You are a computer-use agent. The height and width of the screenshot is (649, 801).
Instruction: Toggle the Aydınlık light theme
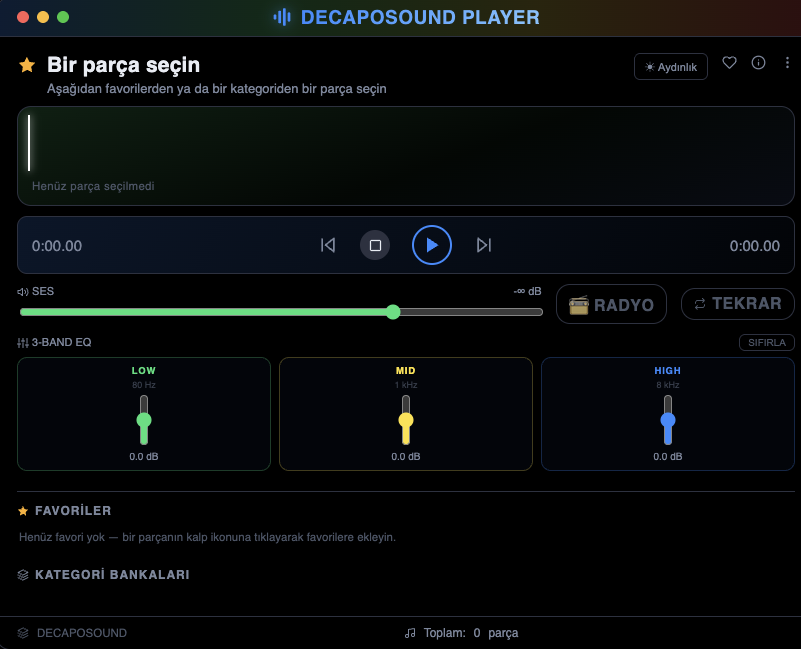click(x=671, y=67)
